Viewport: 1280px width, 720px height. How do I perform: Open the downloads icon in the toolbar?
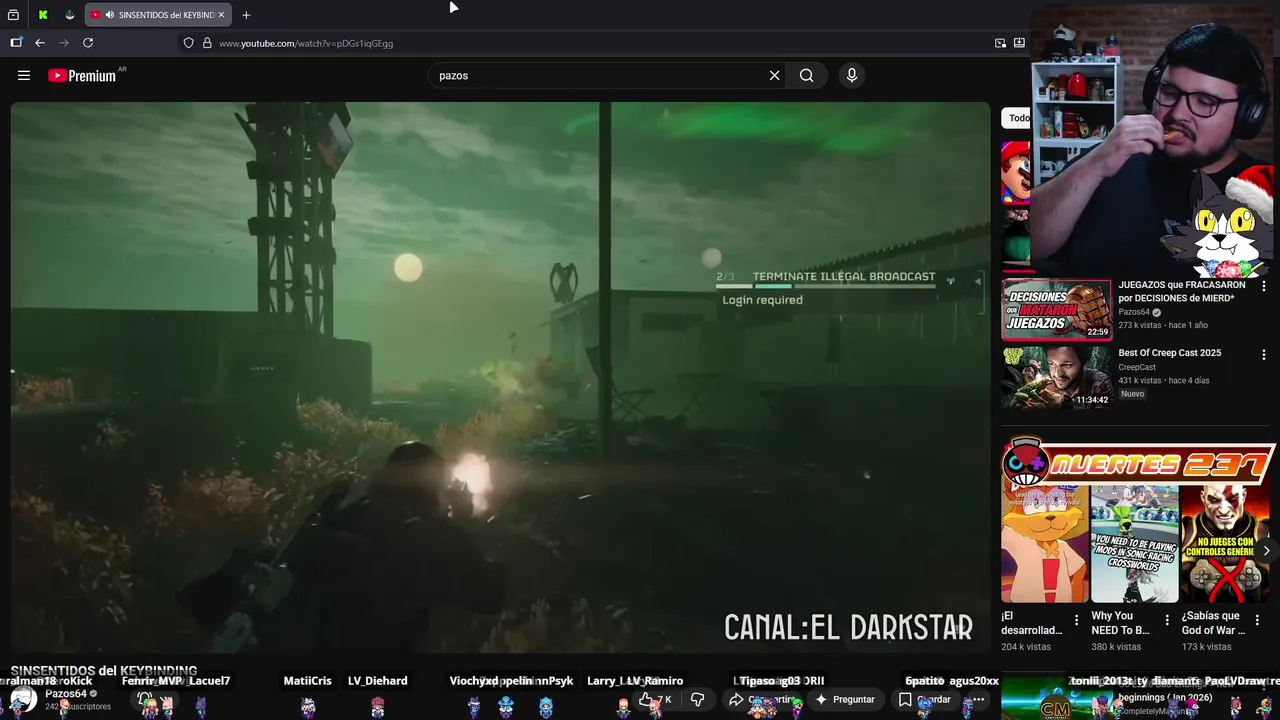1019,43
